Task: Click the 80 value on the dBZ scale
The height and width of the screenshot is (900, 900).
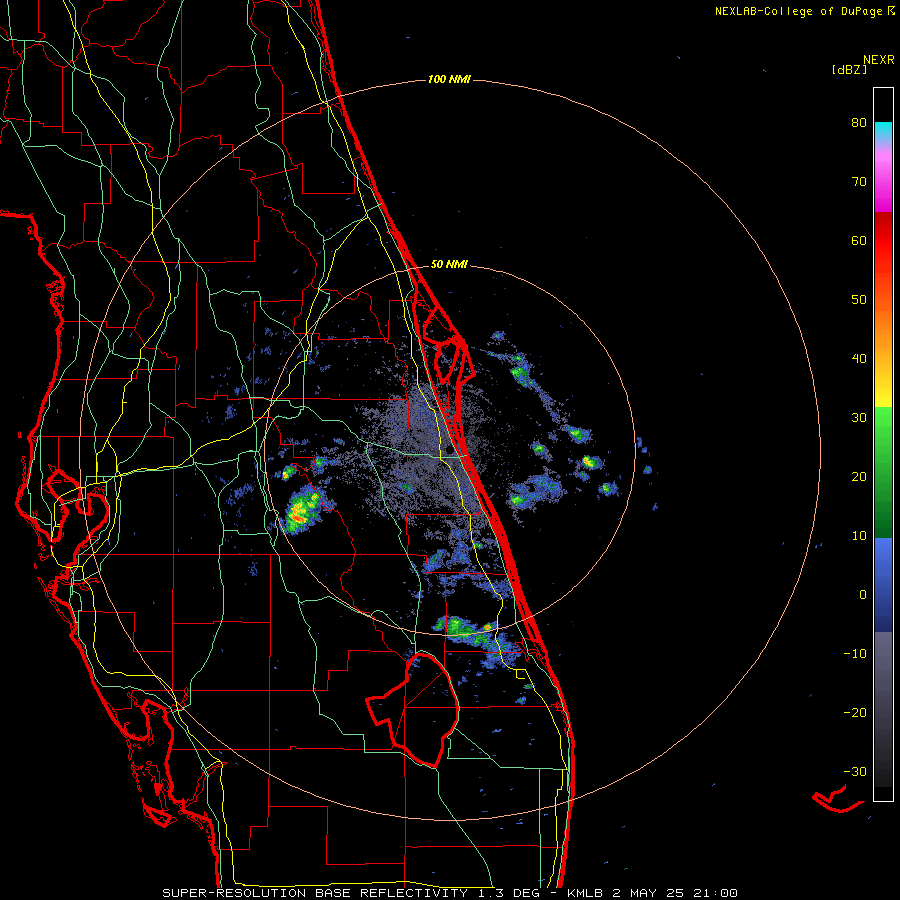Action: pos(859,123)
